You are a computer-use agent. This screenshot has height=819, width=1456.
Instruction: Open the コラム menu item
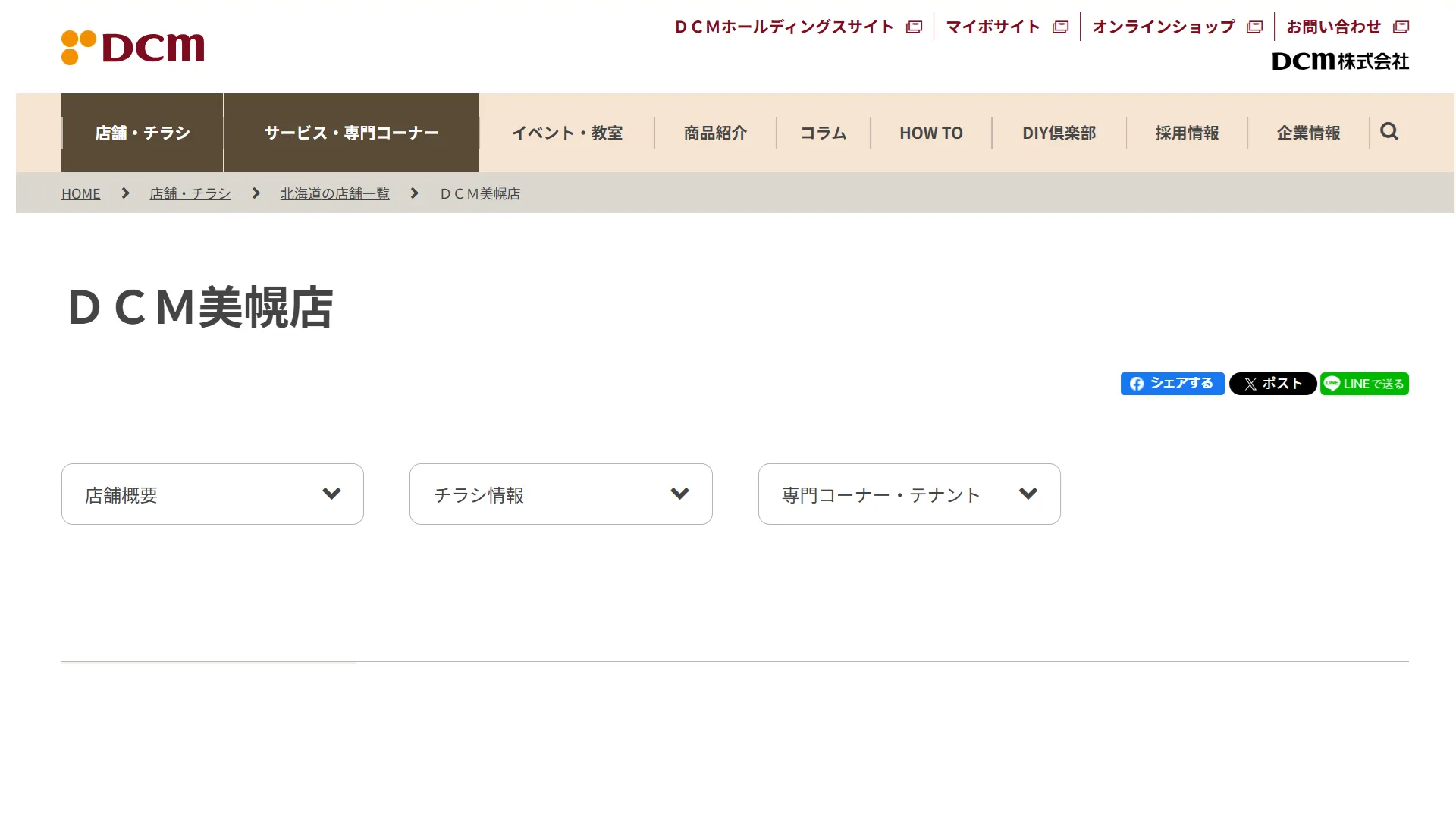click(x=824, y=133)
